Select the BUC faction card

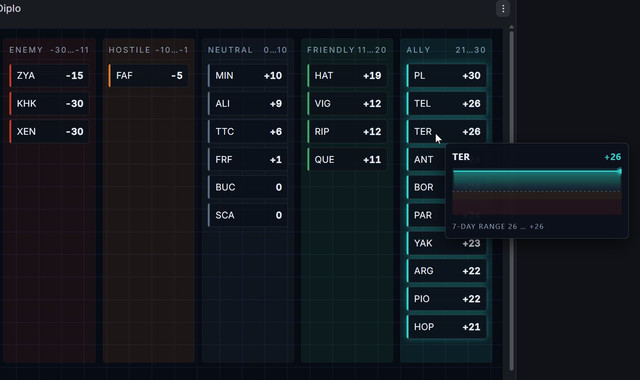pyautogui.click(x=248, y=187)
